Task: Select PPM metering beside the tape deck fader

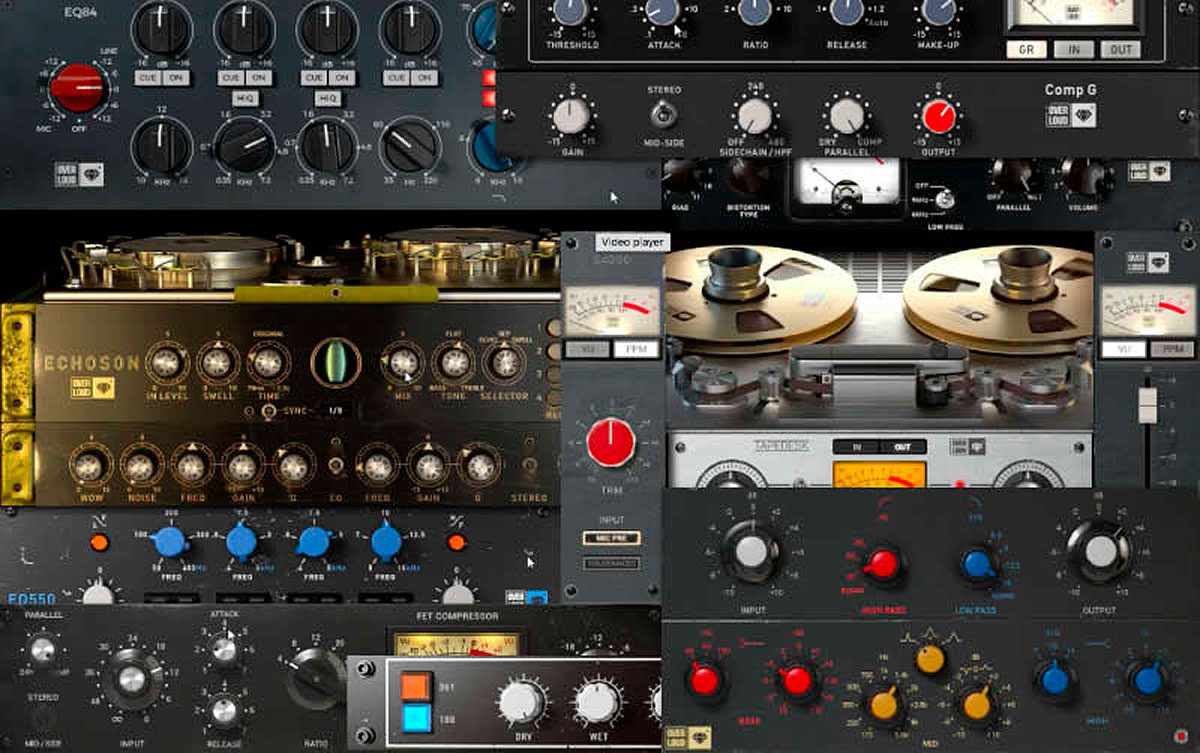Action: (x=1172, y=349)
